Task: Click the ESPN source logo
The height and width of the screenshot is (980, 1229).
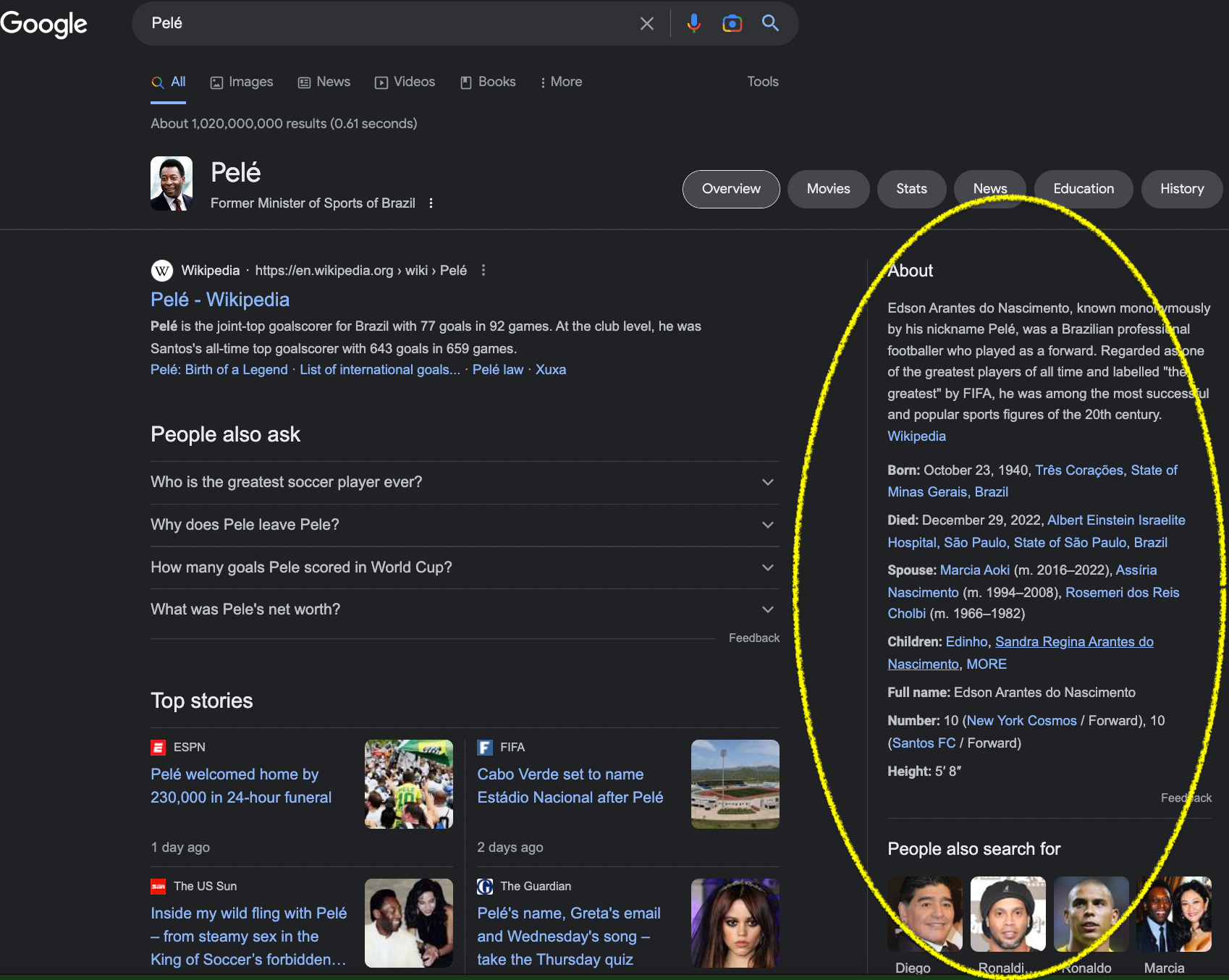Action: coord(158,747)
